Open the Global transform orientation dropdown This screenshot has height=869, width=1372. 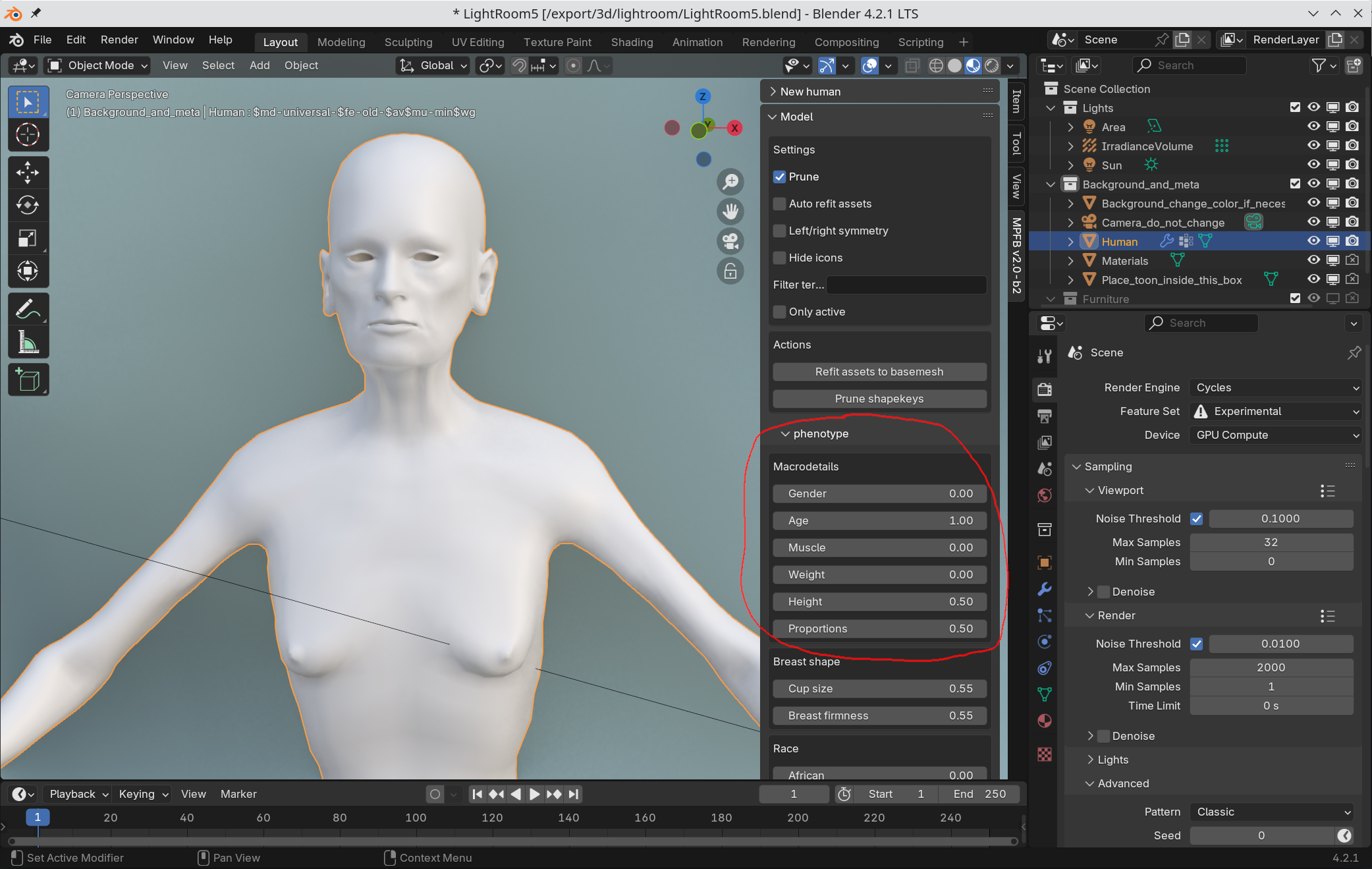(x=433, y=65)
